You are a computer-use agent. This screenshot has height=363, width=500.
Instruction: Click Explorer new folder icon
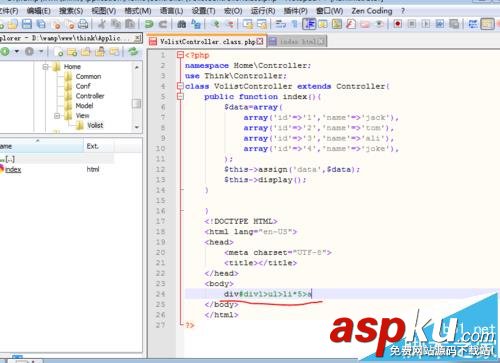click(x=72, y=52)
